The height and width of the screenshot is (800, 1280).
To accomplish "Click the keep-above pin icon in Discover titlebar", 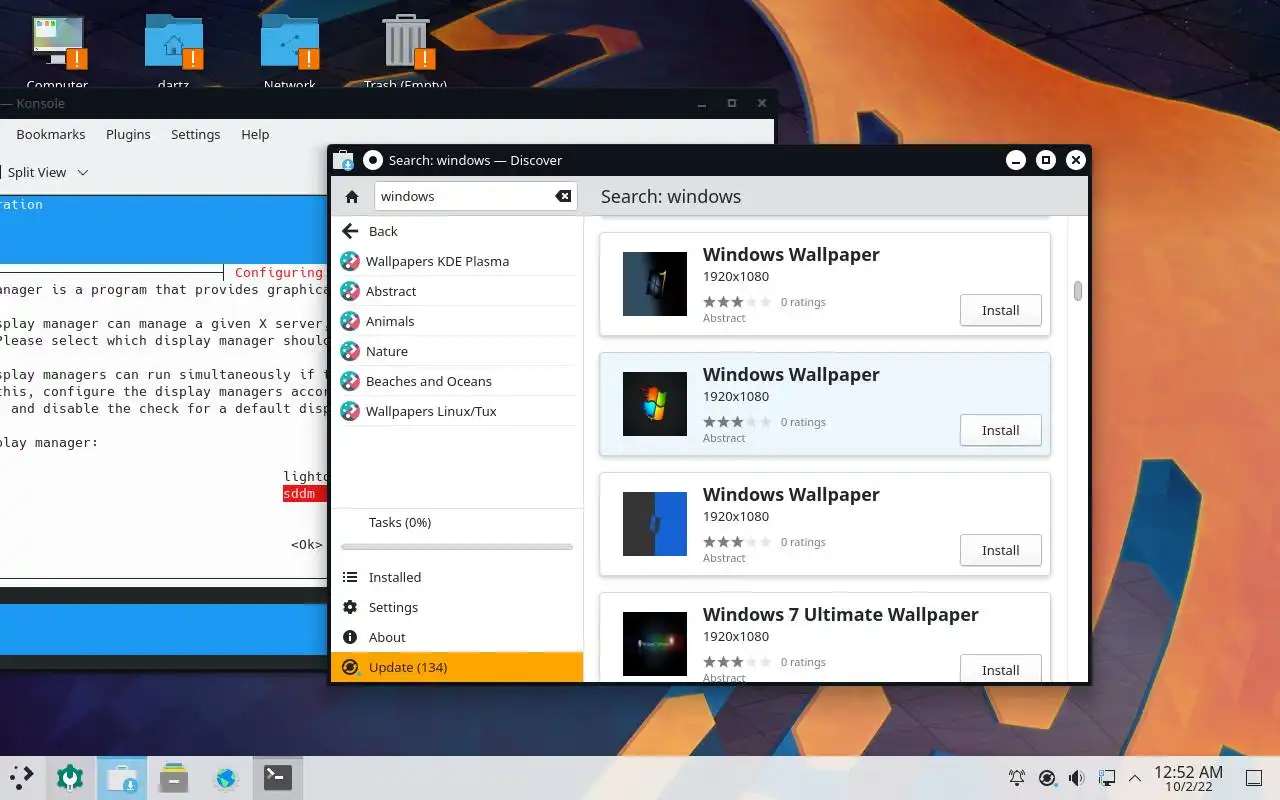I will (x=373, y=160).
